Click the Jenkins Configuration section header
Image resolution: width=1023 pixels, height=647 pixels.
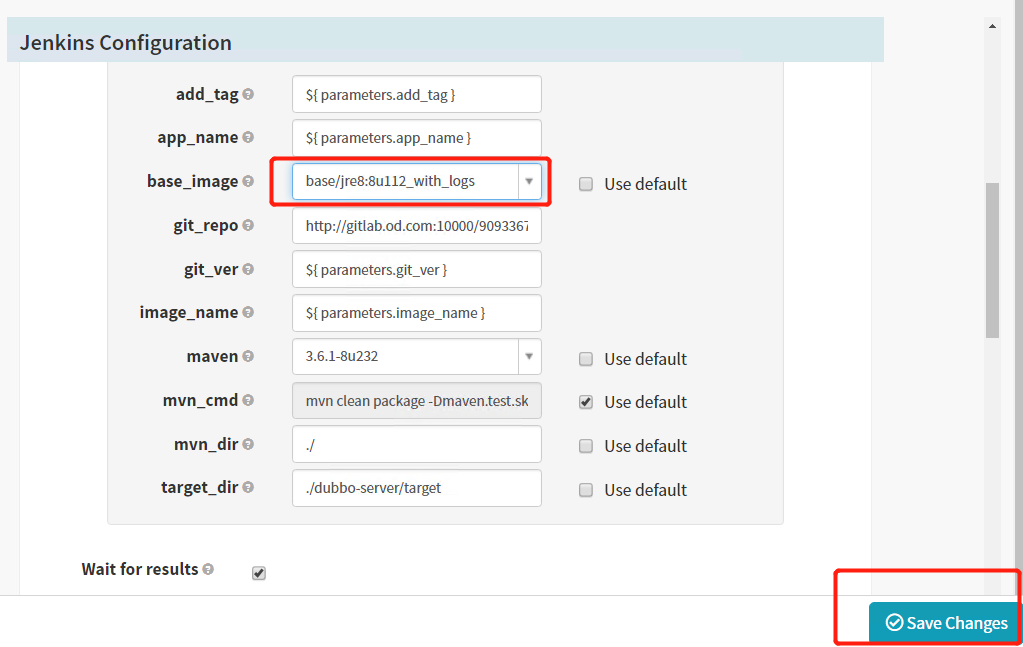click(x=445, y=42)
